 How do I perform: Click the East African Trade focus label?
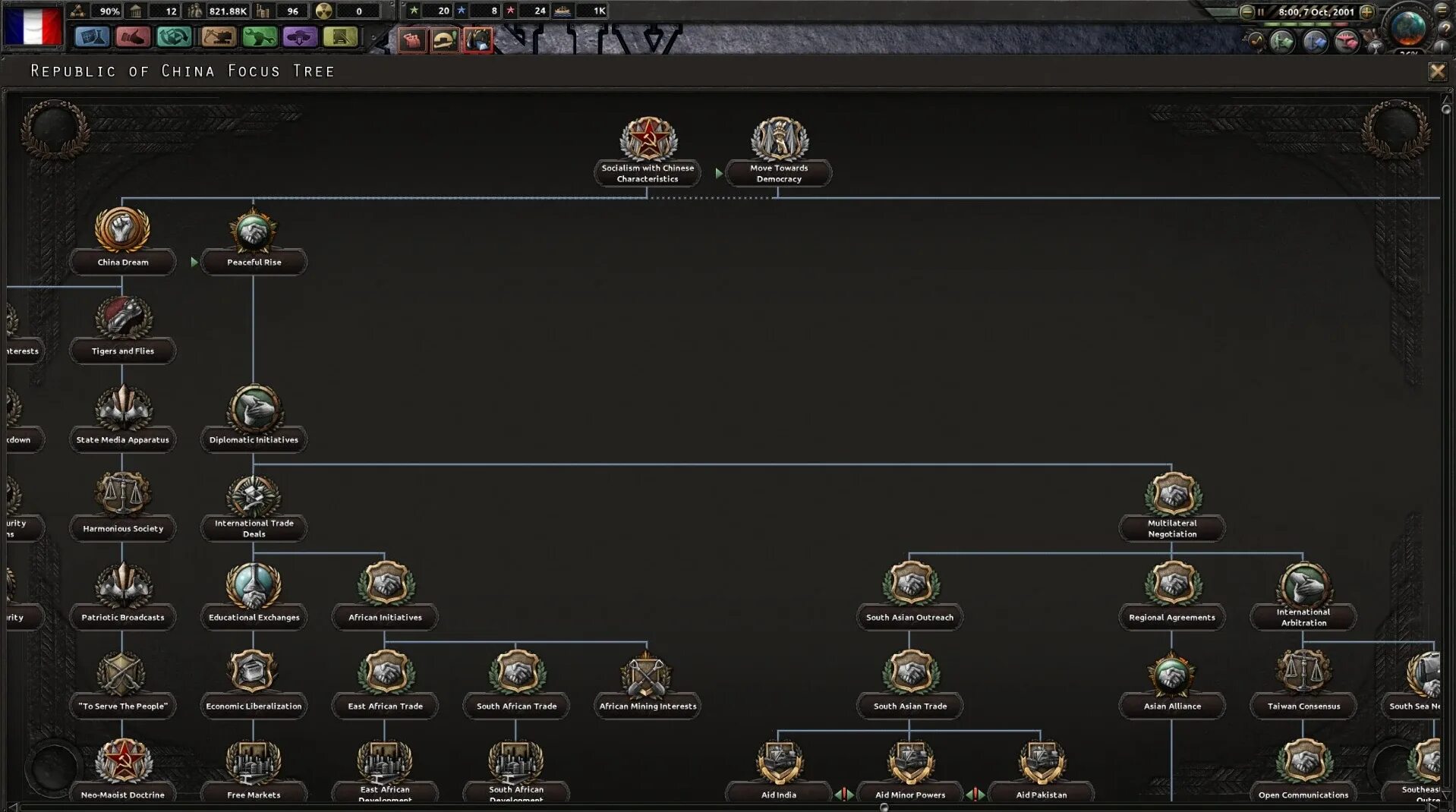click(x=385, y=706)
